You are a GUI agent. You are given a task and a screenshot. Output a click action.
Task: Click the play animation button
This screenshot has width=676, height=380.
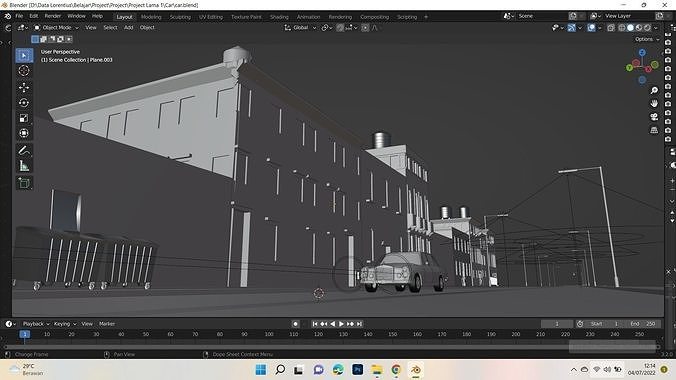click(341, 324)
